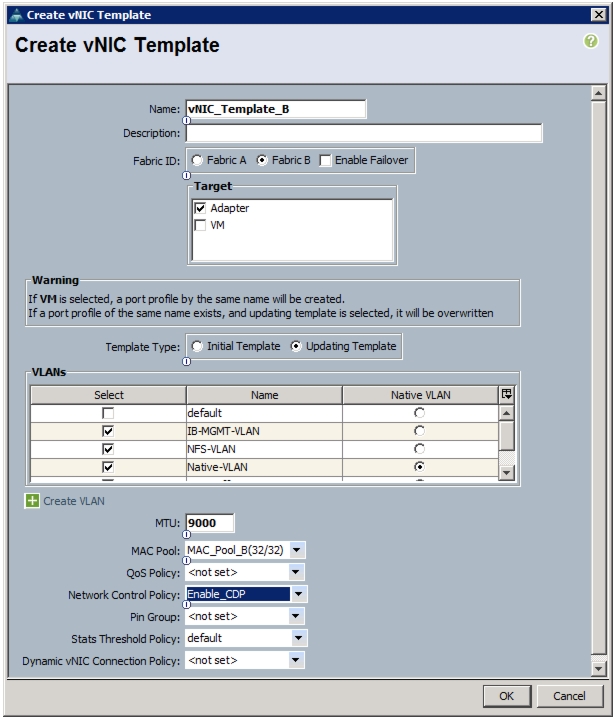The width and height of the screenshot is (615, 719).
Task: Sort by the Select column header
Action: coord(109,395)
